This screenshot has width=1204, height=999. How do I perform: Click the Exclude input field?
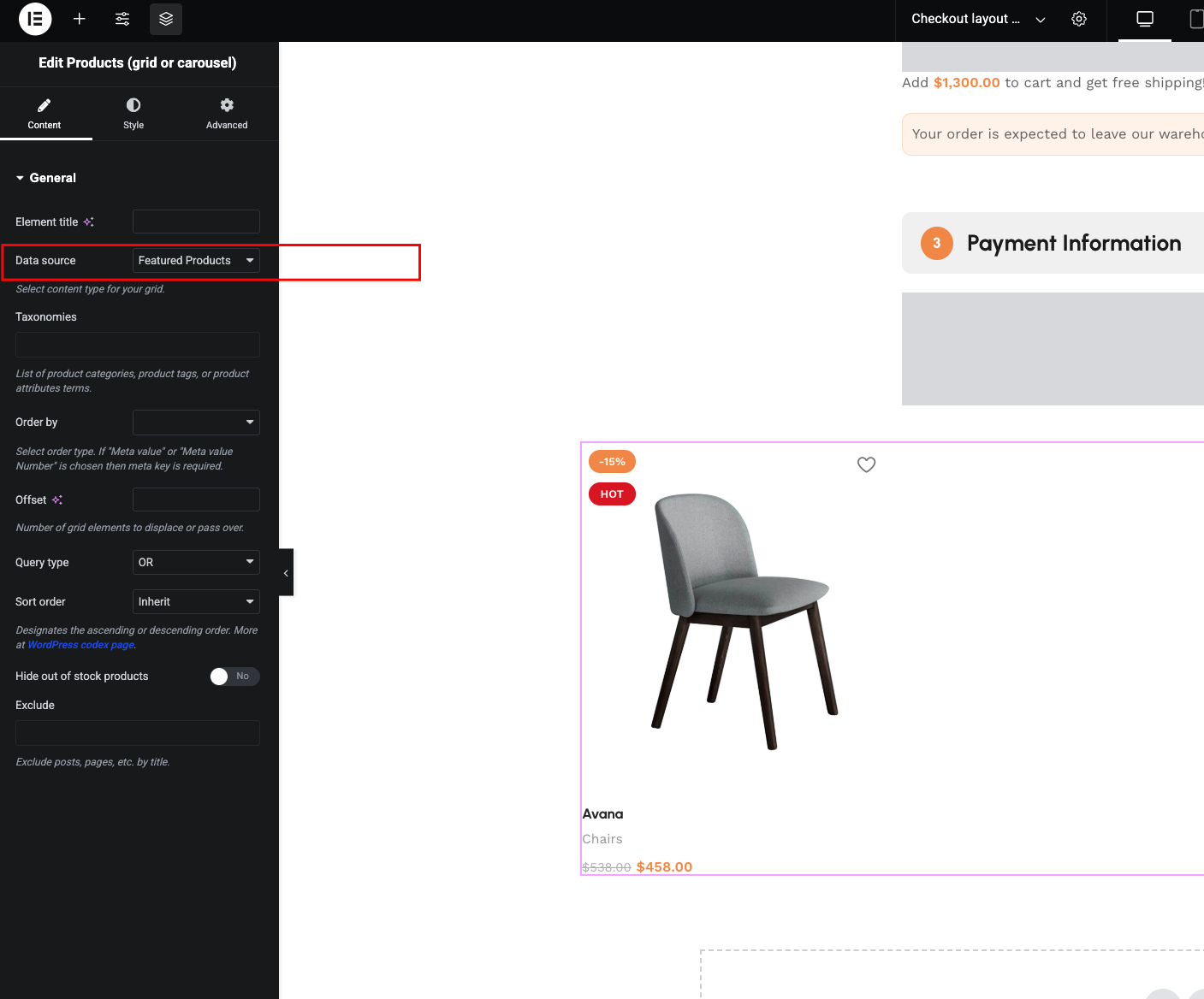(138, 733)
